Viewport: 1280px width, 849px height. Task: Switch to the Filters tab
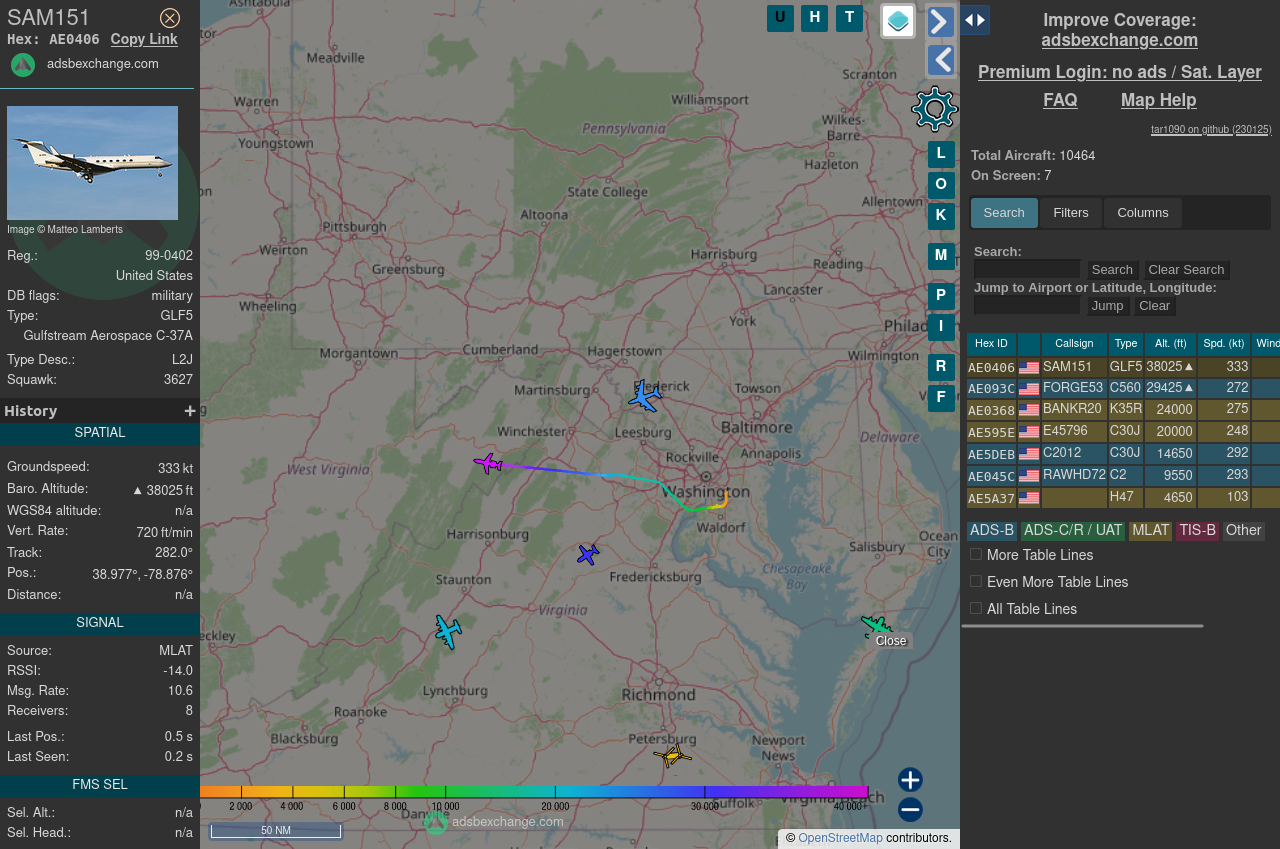point(1071,212)
